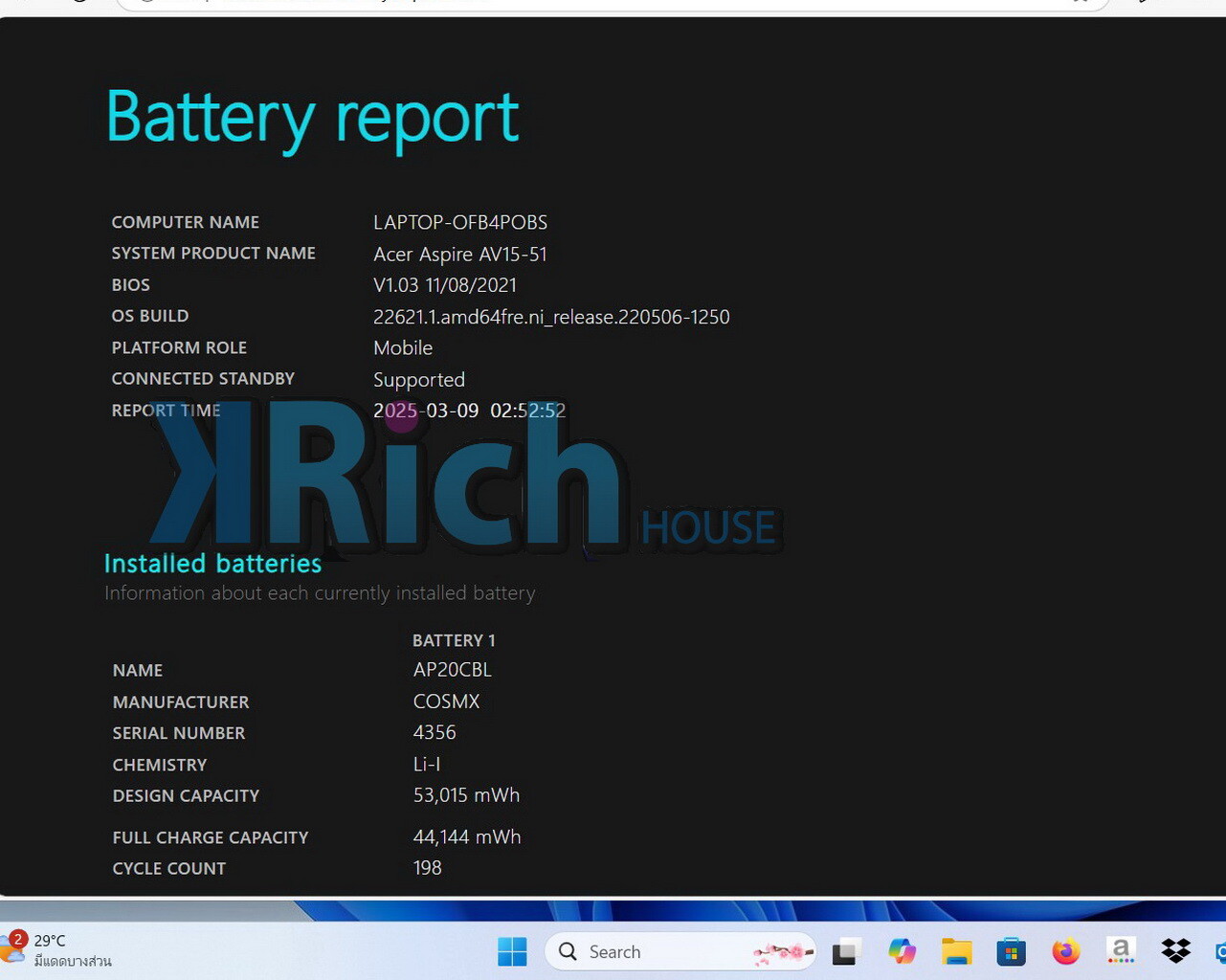Screen dimensions: 1226x980
Task: Click the 'COMPUTER NAME' label
Action: point(186,222)
